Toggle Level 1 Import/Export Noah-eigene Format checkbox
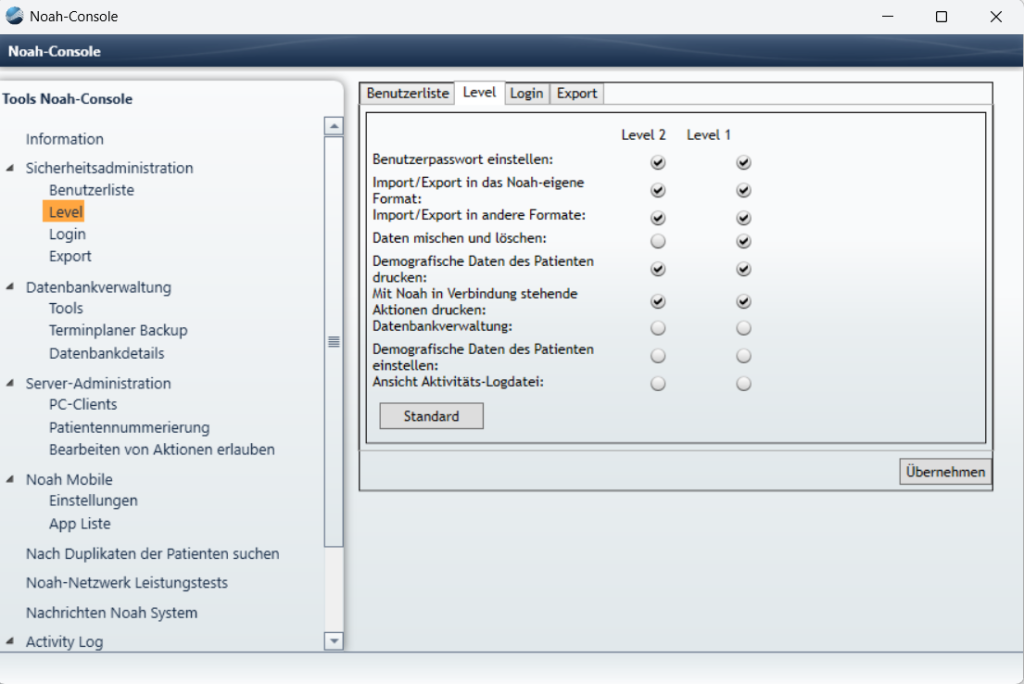Screen dimensions: 1024x684 (x=743, y=190)
